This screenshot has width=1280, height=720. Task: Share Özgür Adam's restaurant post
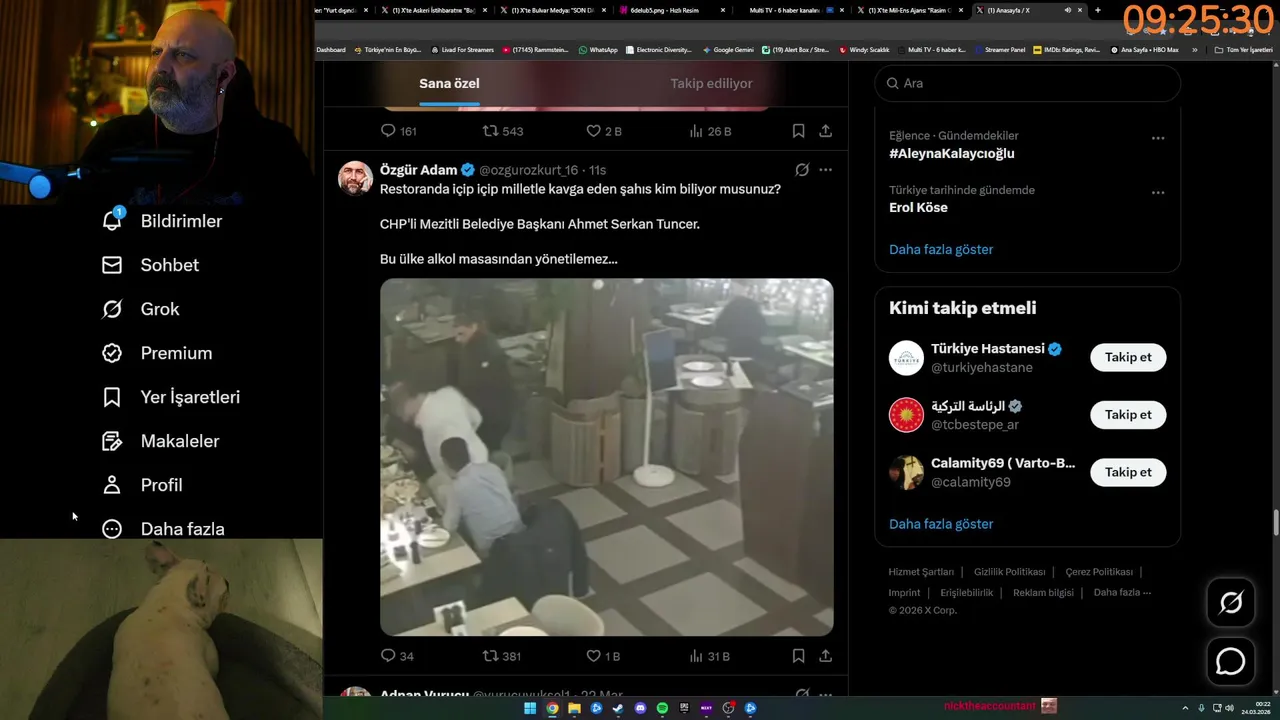825,656
